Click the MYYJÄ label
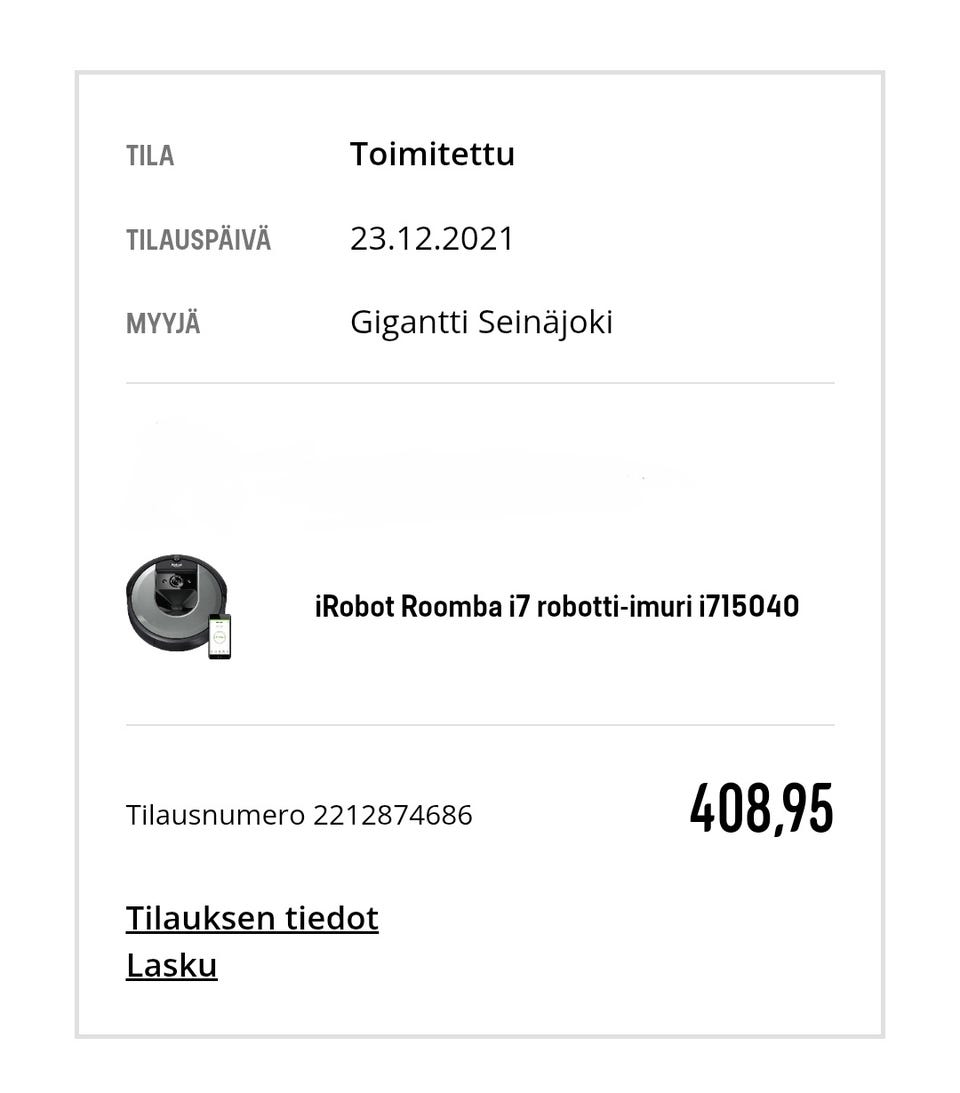 163,325
